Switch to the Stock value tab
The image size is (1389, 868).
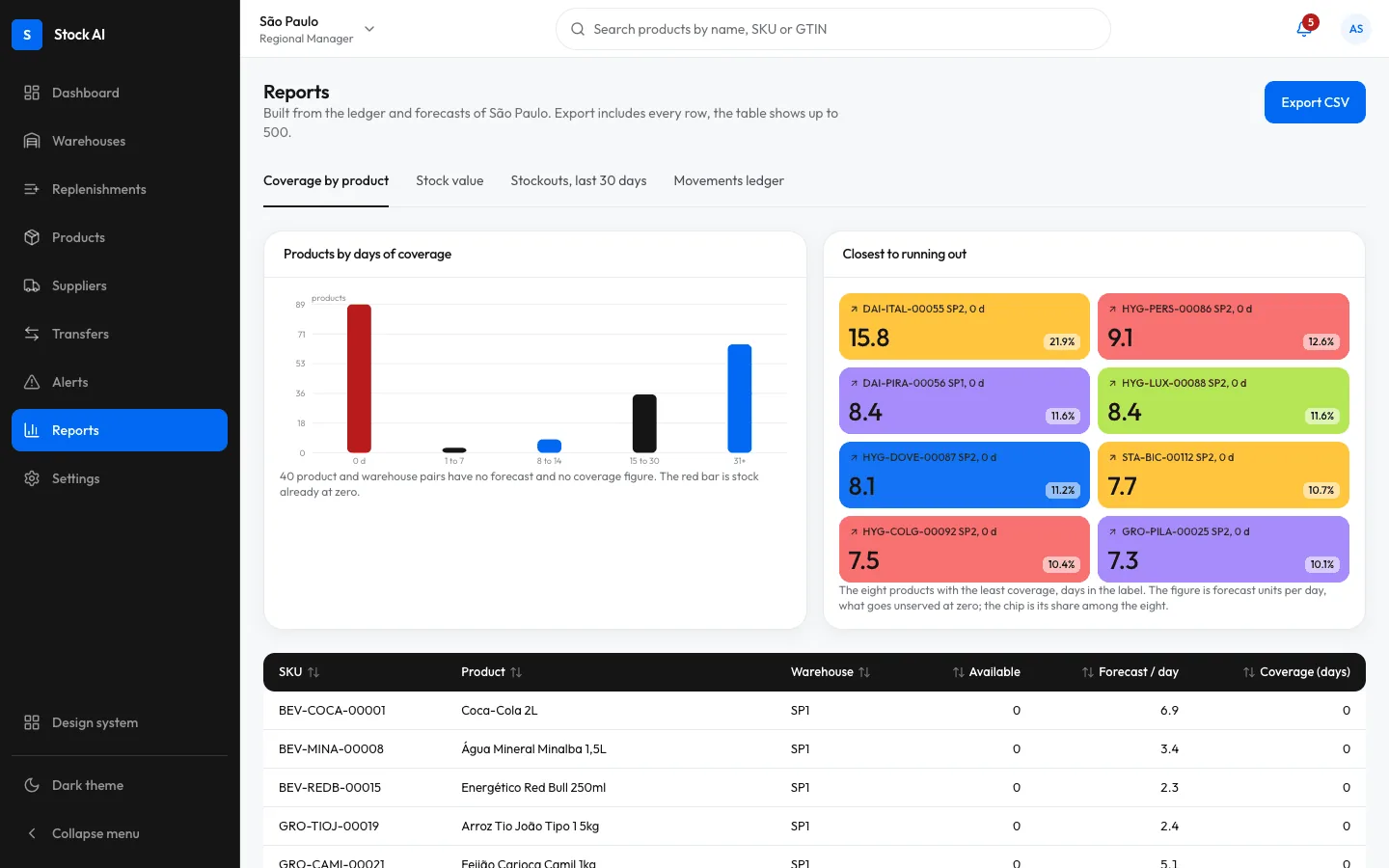click(x=449, y=181)
